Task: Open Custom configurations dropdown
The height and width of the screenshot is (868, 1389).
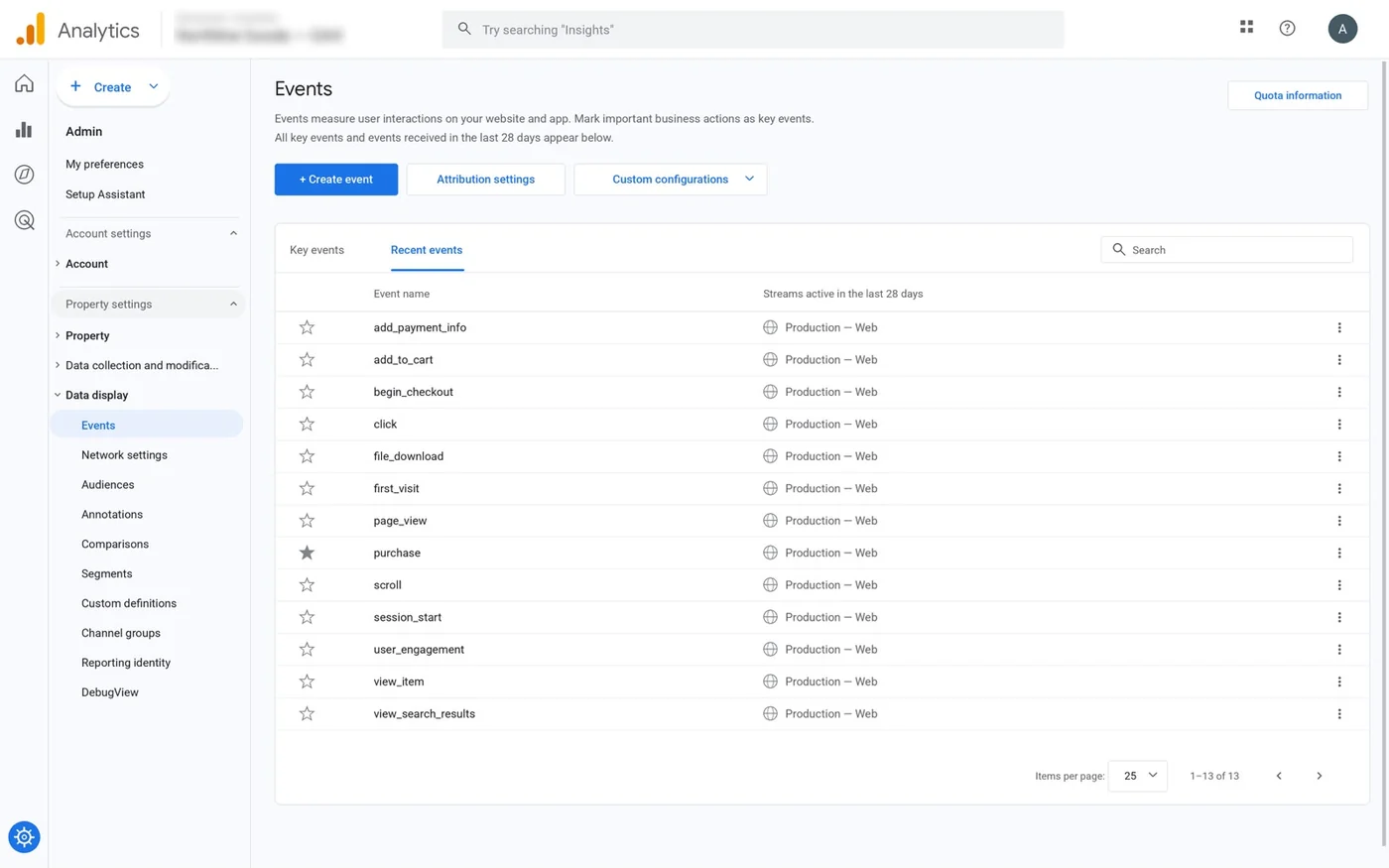Action: coord(671,180)
